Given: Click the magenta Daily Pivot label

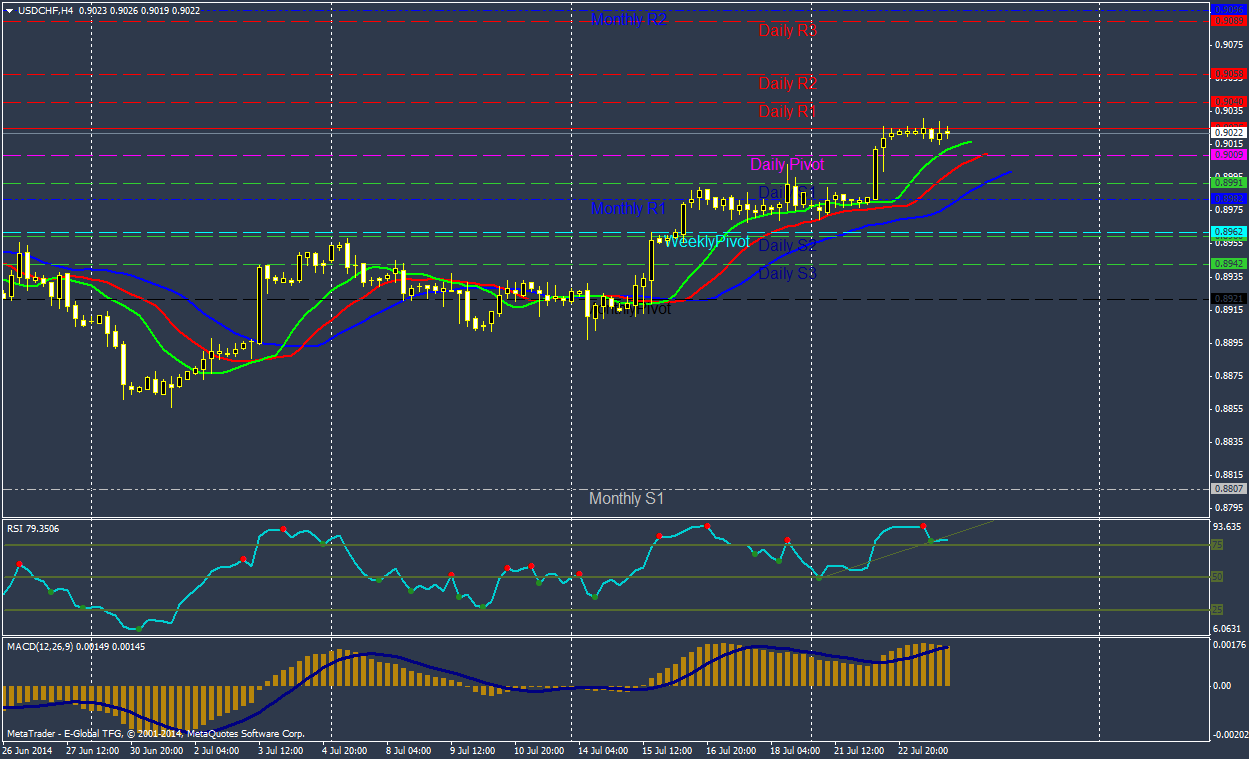Looking at the screenshot, I should click(787, 164).
